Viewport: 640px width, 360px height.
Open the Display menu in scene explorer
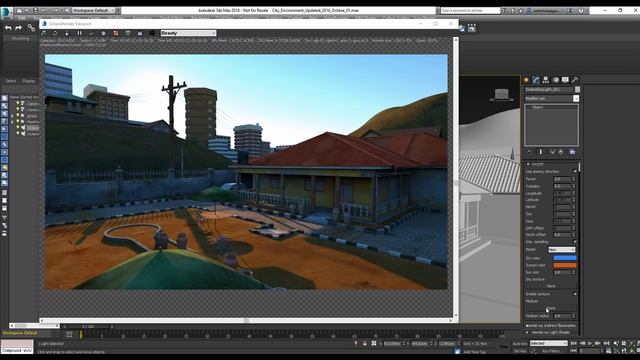[x=29, y=81]
